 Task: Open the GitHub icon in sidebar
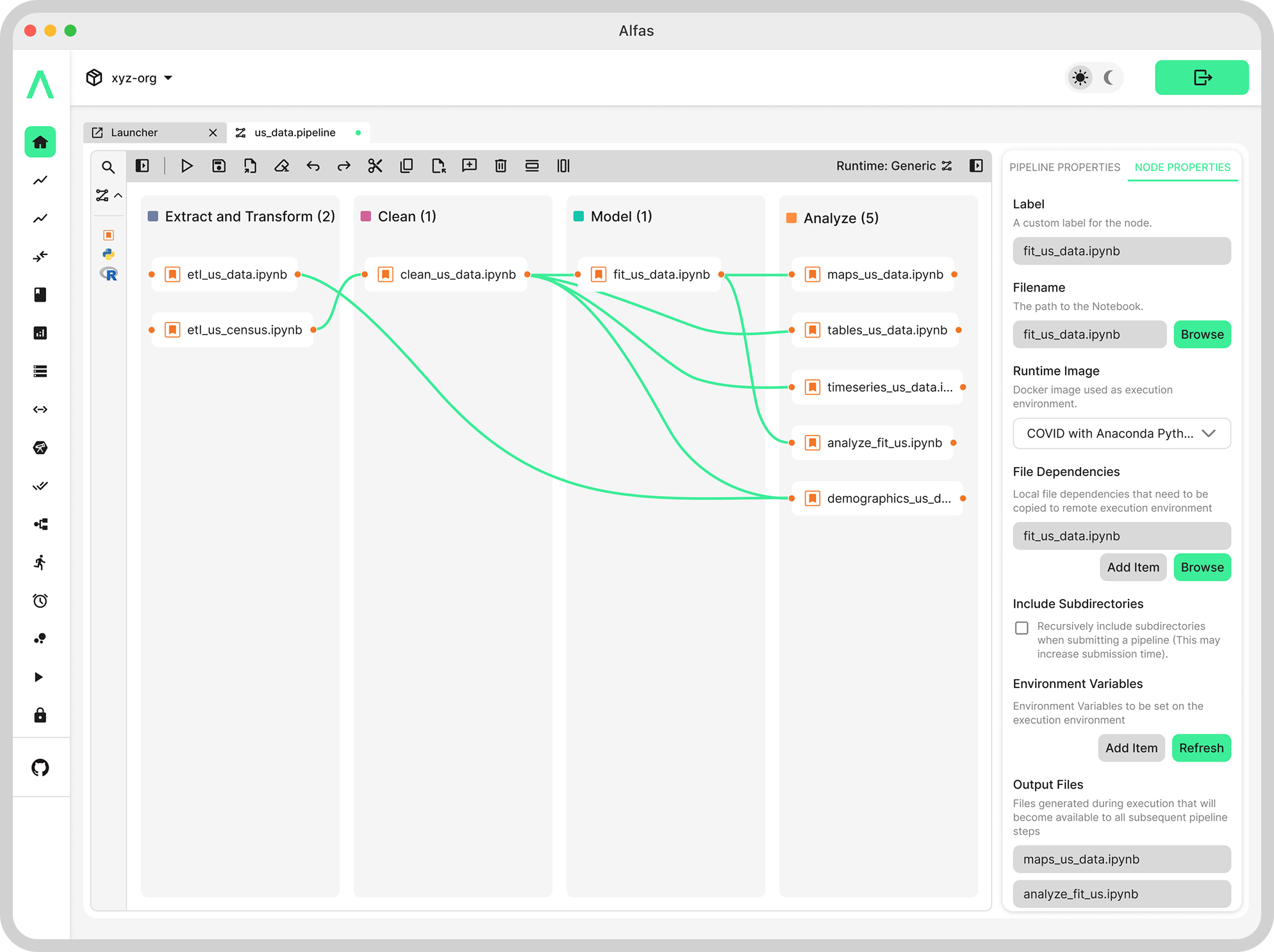(40, 767)
